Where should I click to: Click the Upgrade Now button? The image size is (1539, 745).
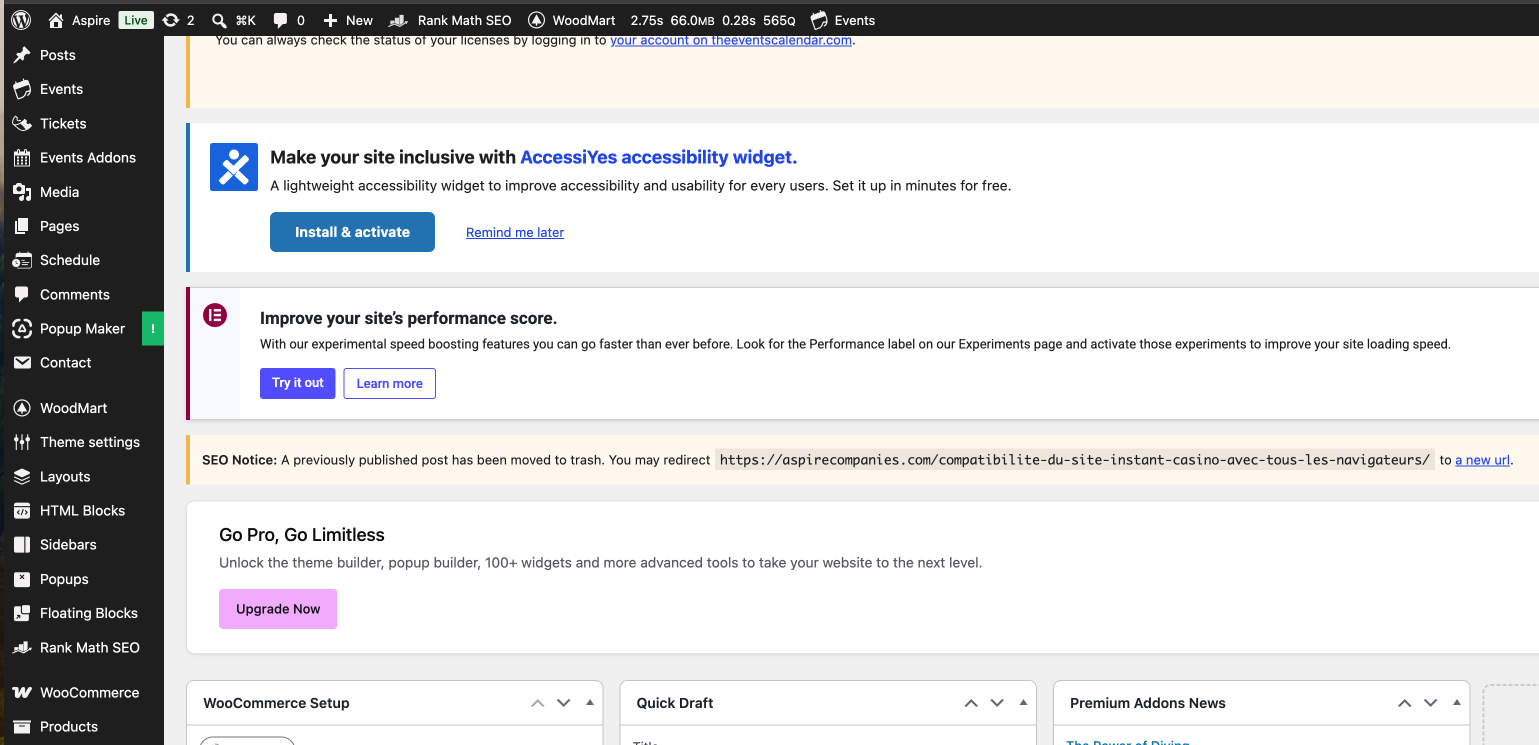tap(278, 609)
